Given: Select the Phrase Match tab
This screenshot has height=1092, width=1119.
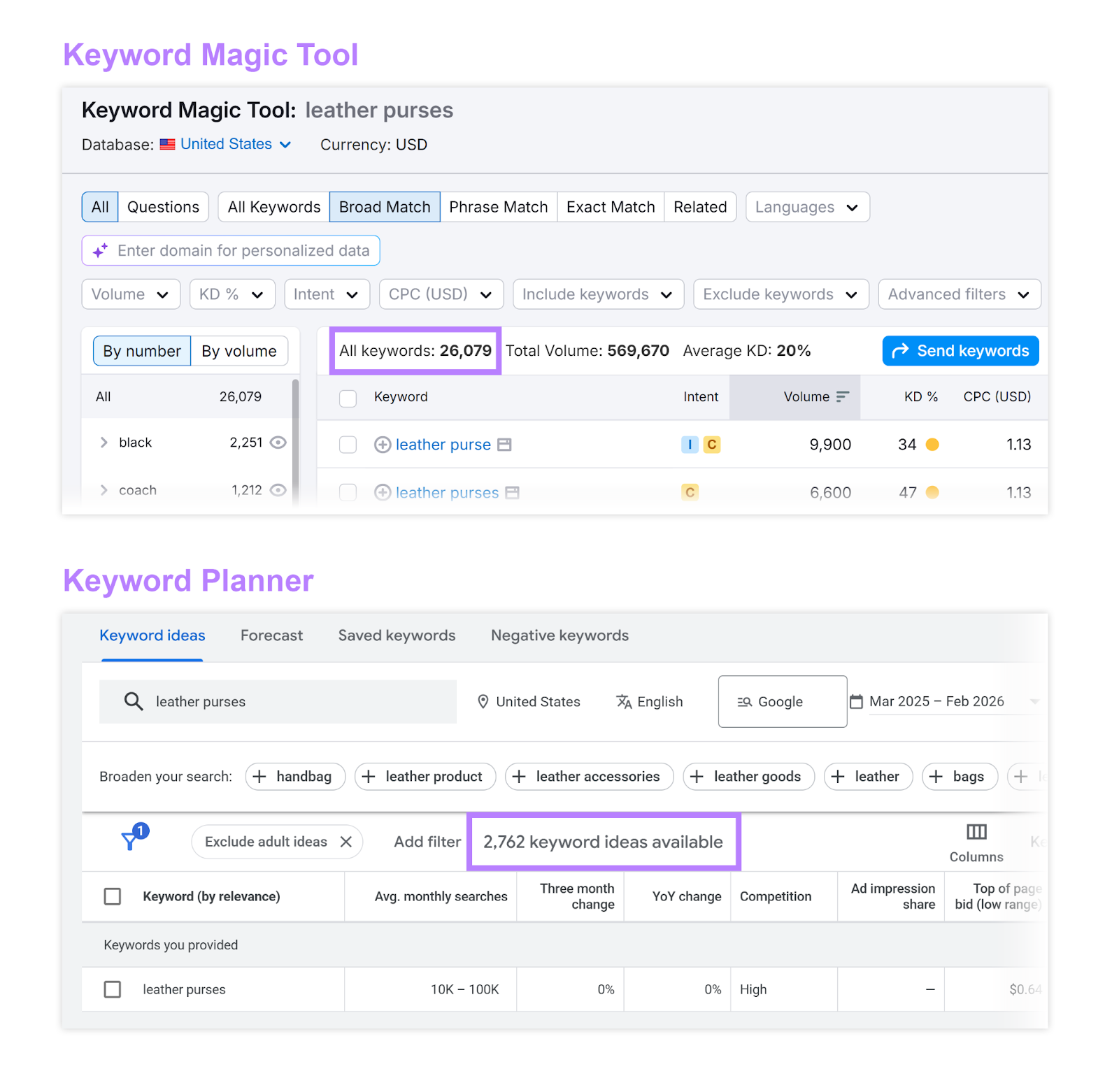Looking at the screenshot, I should 498,207.
